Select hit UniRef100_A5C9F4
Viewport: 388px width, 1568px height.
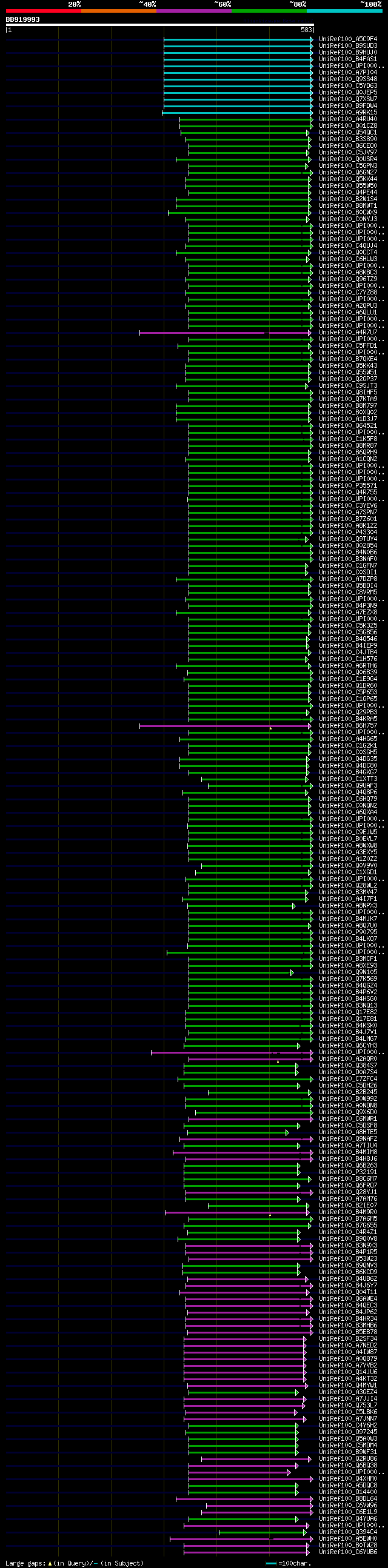(x=348, y=39)
